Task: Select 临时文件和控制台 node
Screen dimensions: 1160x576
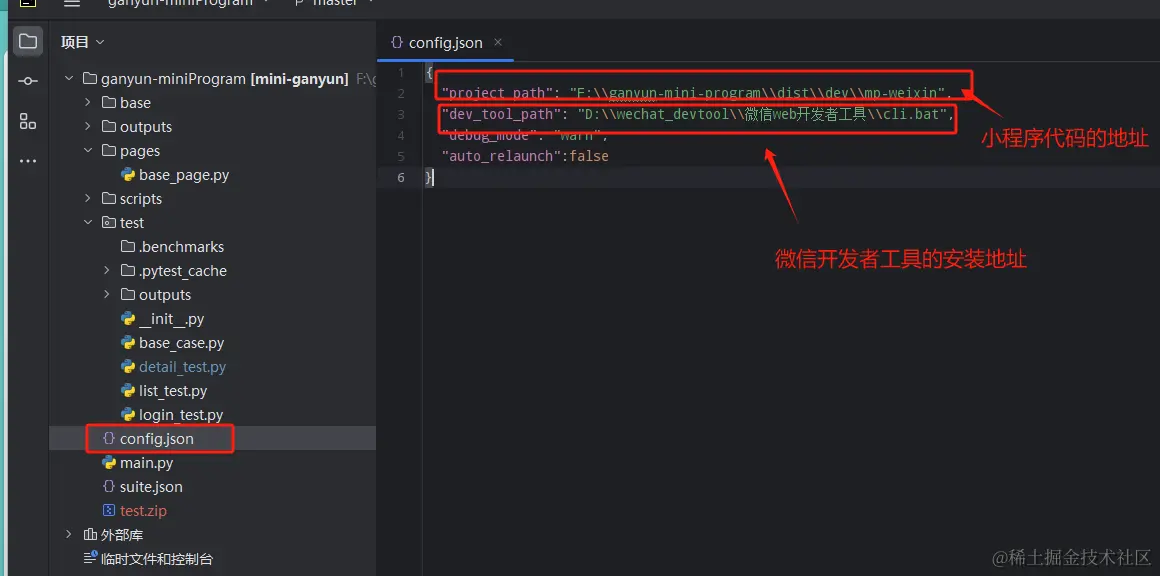Action: click(157, 559)
